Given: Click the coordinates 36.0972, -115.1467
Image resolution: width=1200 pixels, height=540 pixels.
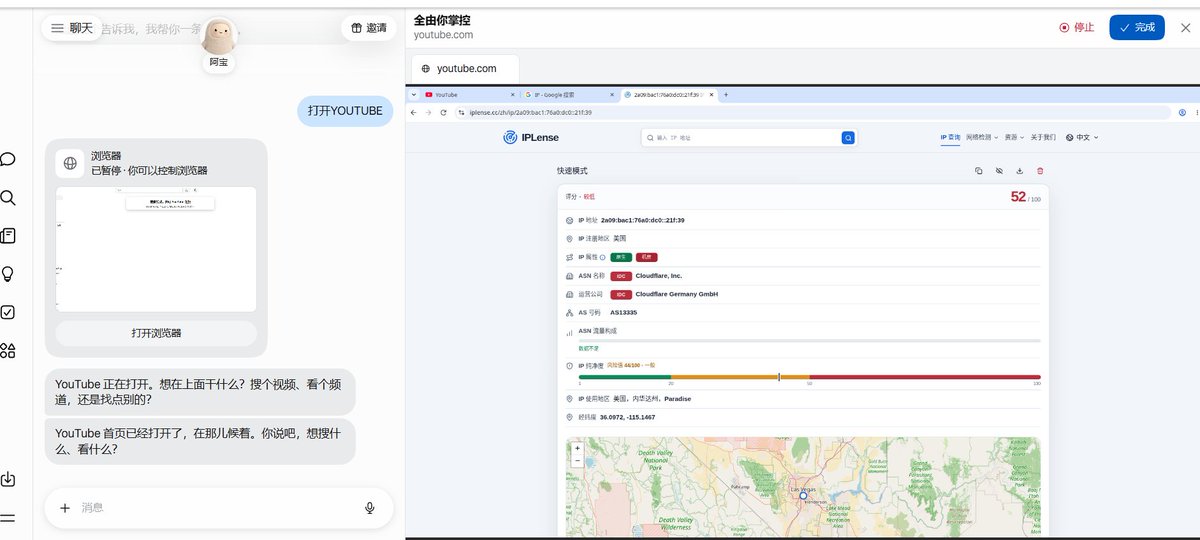Looking at the screenshot, I should point(627,417).
